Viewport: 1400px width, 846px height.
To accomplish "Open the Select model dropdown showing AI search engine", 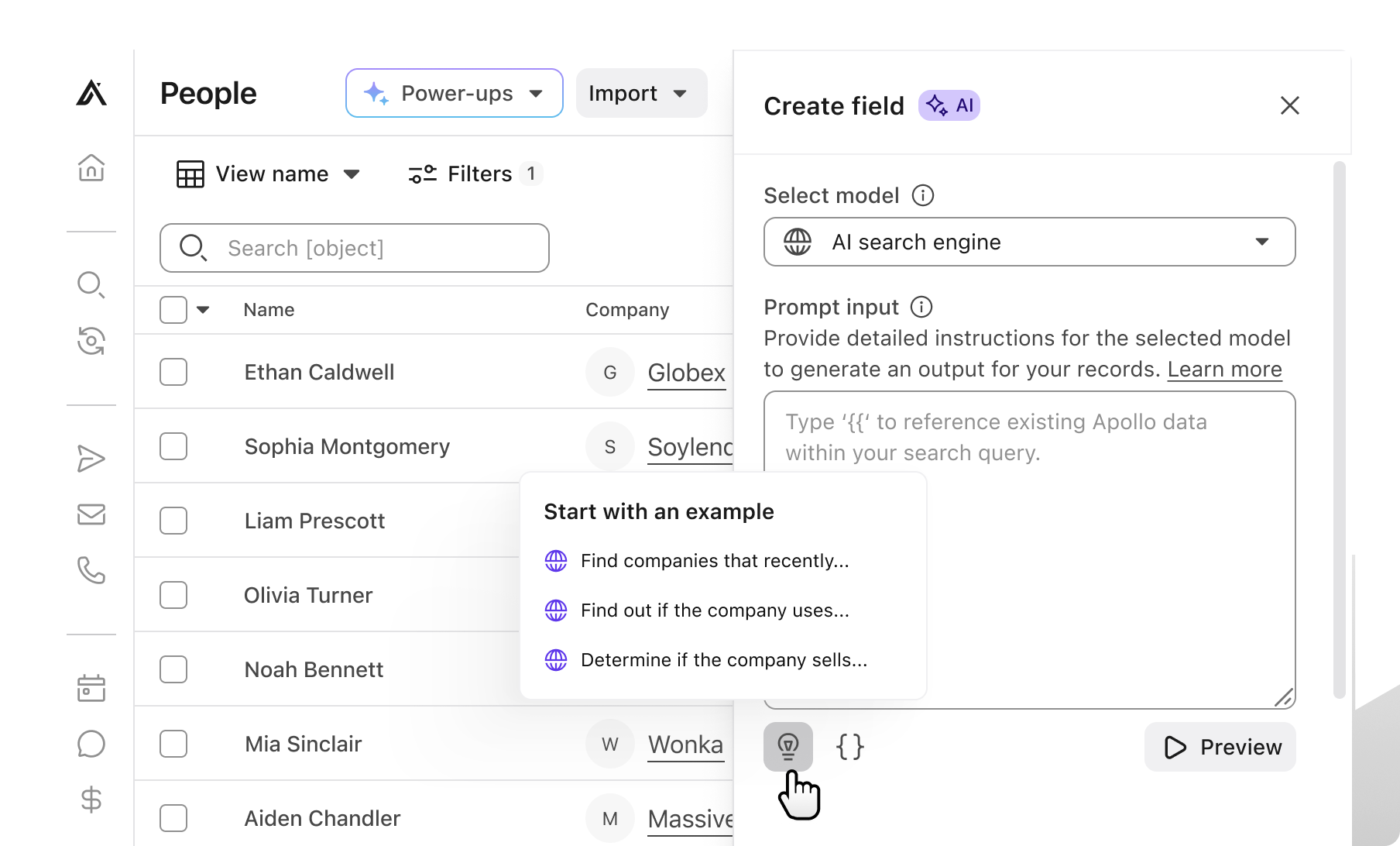I will tap(1028, 242).
